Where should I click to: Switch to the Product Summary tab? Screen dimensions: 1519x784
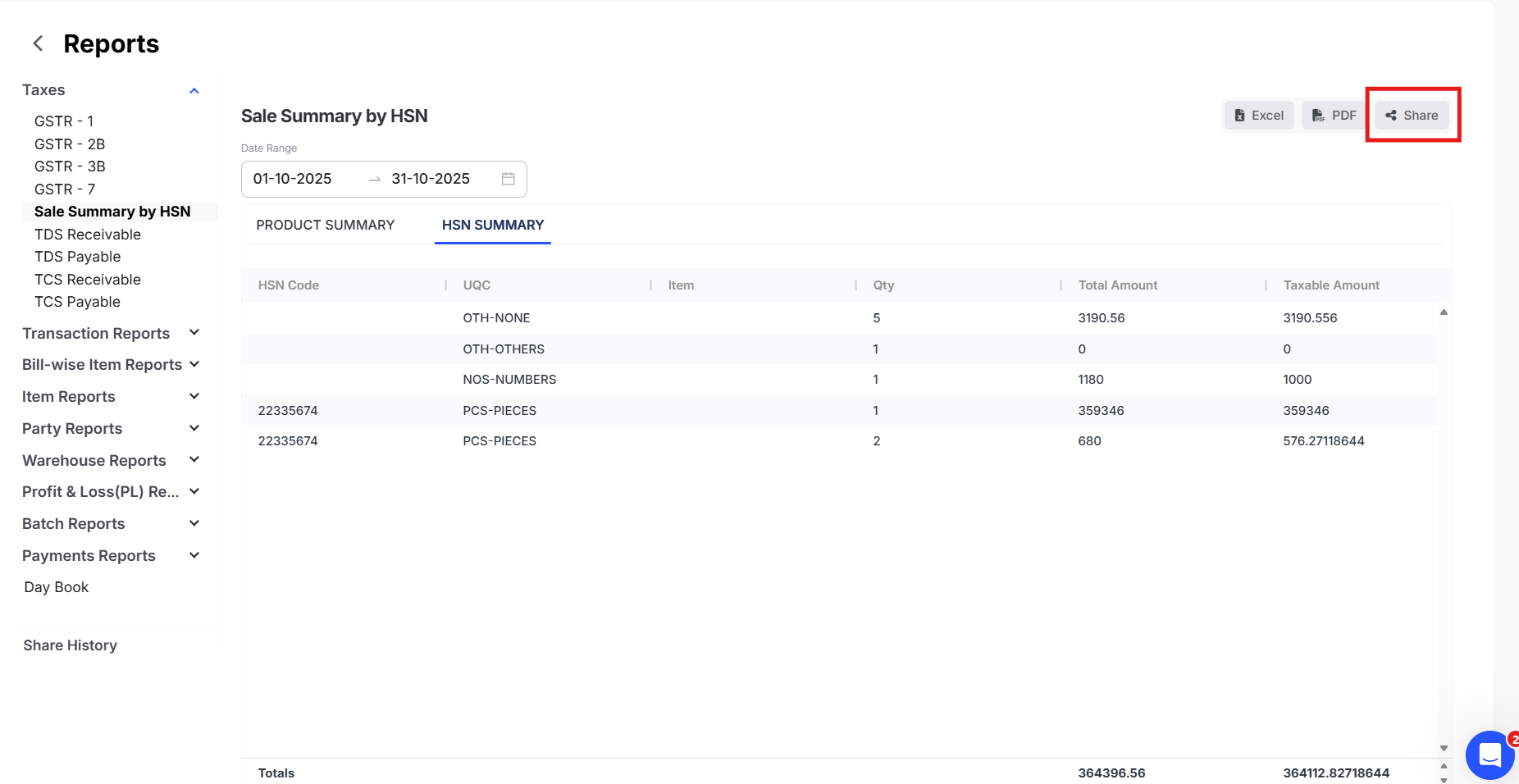326,225
